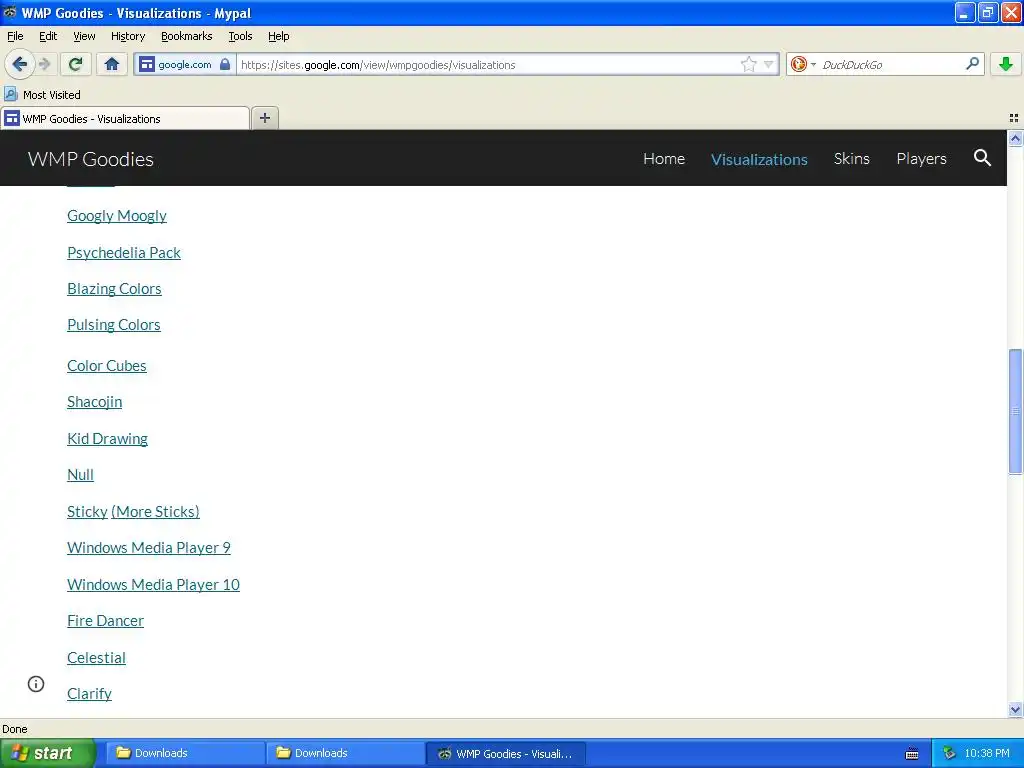Open the Pulsing Colors link
This screenshot has height=768, width=1024.
pyautogui.click(x=114, y=325)
